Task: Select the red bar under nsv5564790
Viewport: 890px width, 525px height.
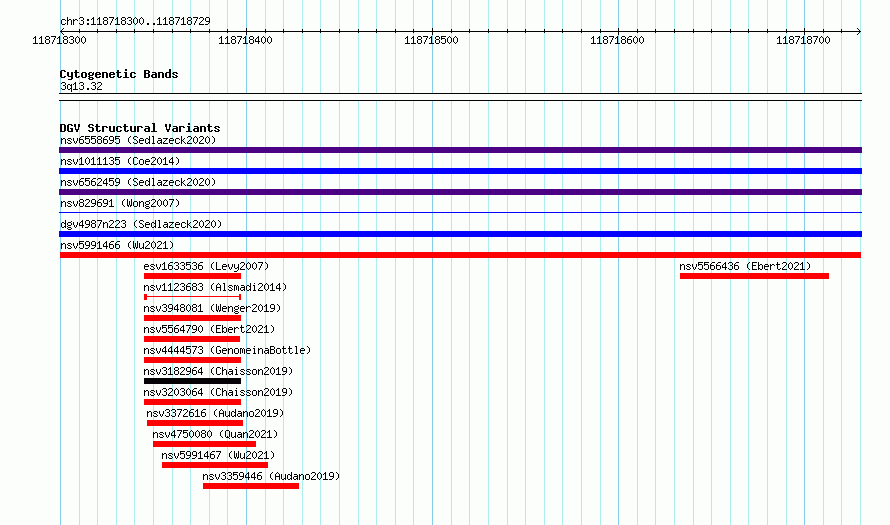Action: [192, 339]
